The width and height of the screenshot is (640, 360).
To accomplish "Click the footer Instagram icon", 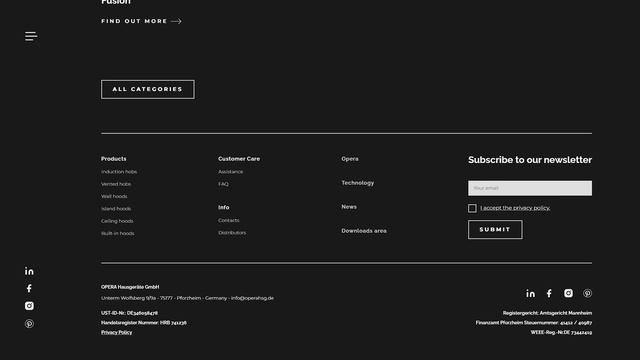I will (568, 293).
